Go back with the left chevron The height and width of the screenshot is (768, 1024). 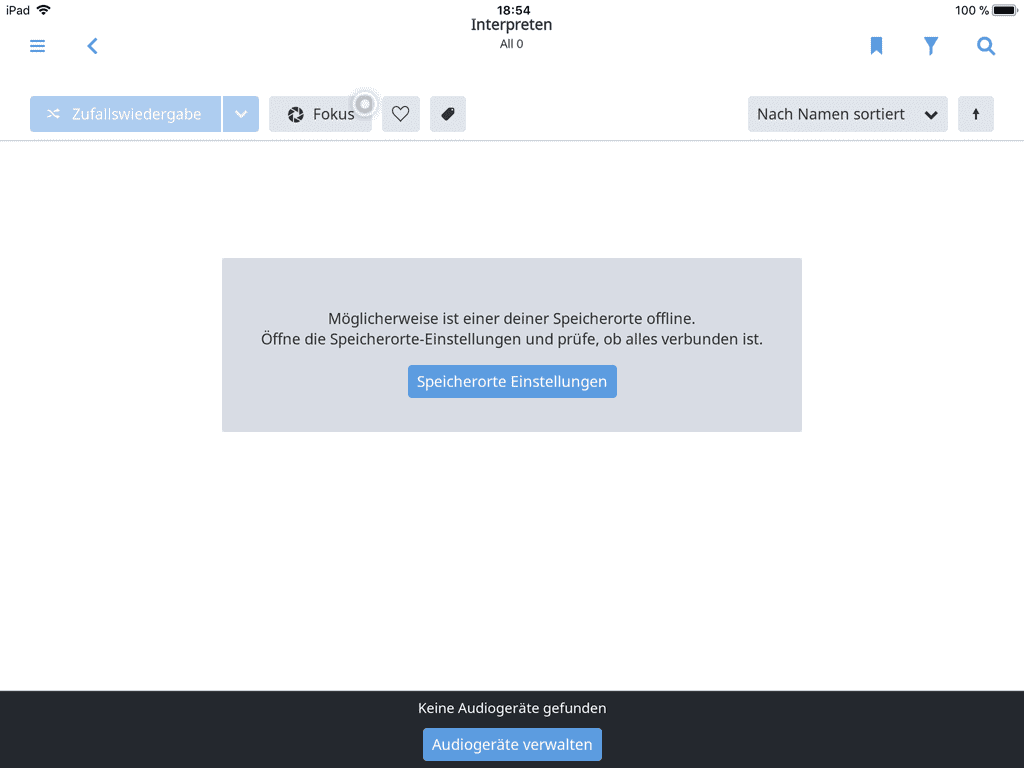coord(92,46)
